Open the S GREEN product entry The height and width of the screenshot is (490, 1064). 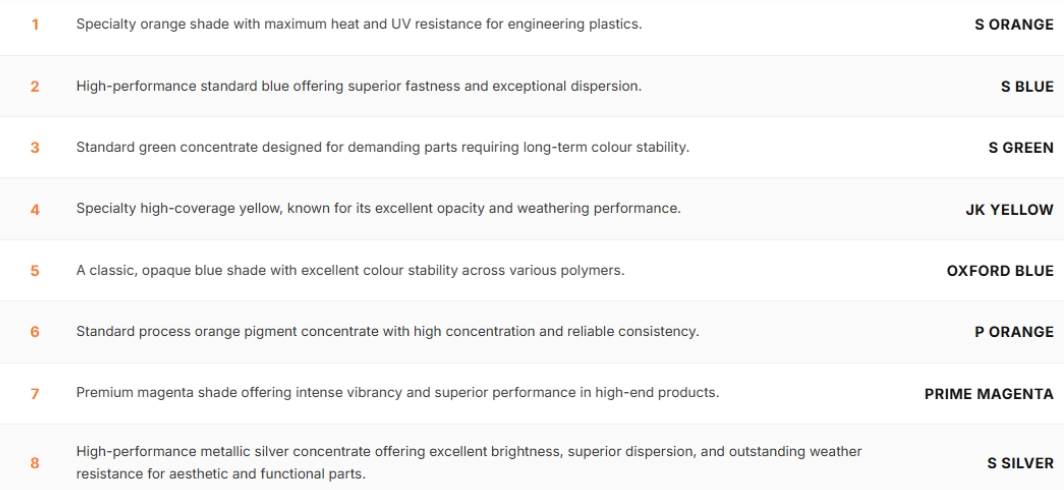pyautogui.click(x=1021, y=148)
